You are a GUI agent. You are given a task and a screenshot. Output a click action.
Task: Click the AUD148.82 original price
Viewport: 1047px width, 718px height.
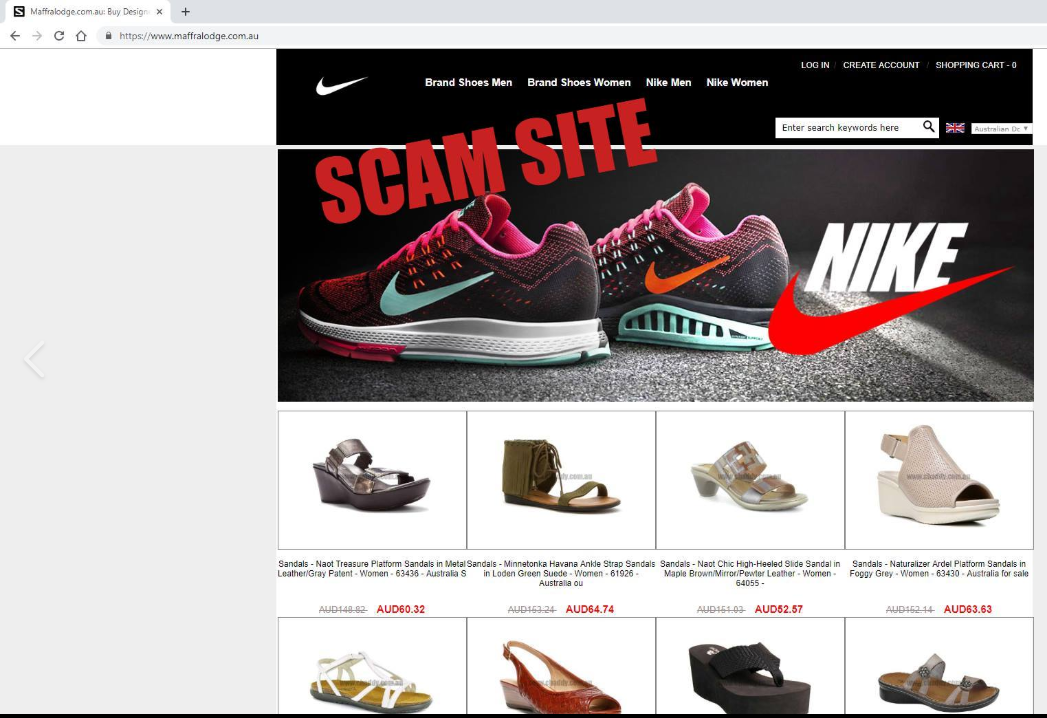(x=343, y=609)
